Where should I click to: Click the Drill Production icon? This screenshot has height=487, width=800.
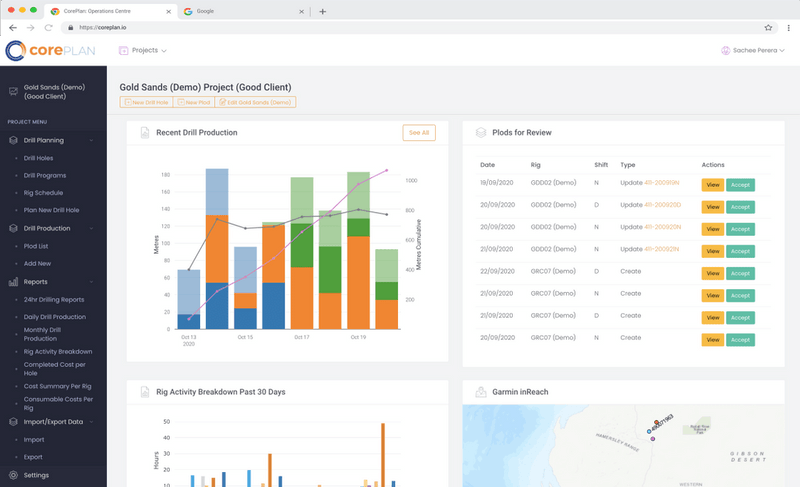tap(13, 228)
